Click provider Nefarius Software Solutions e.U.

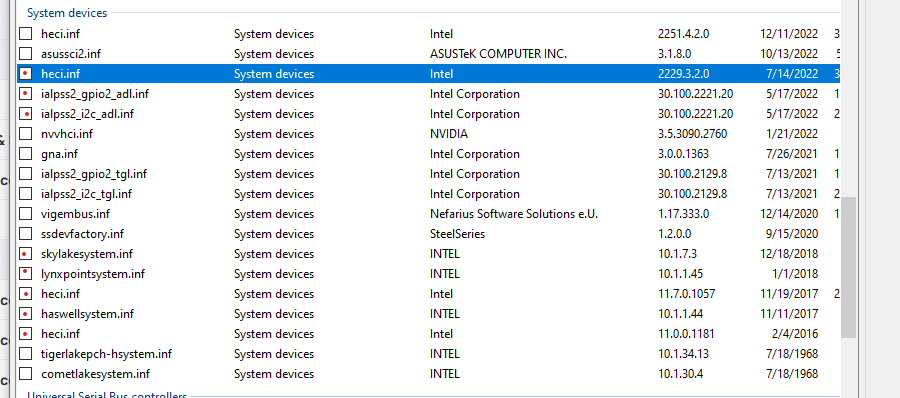click(x=514, y=214)
